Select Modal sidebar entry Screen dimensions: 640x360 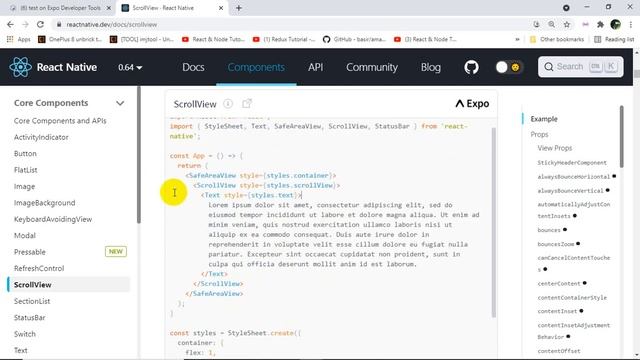(x=25, y=236)
